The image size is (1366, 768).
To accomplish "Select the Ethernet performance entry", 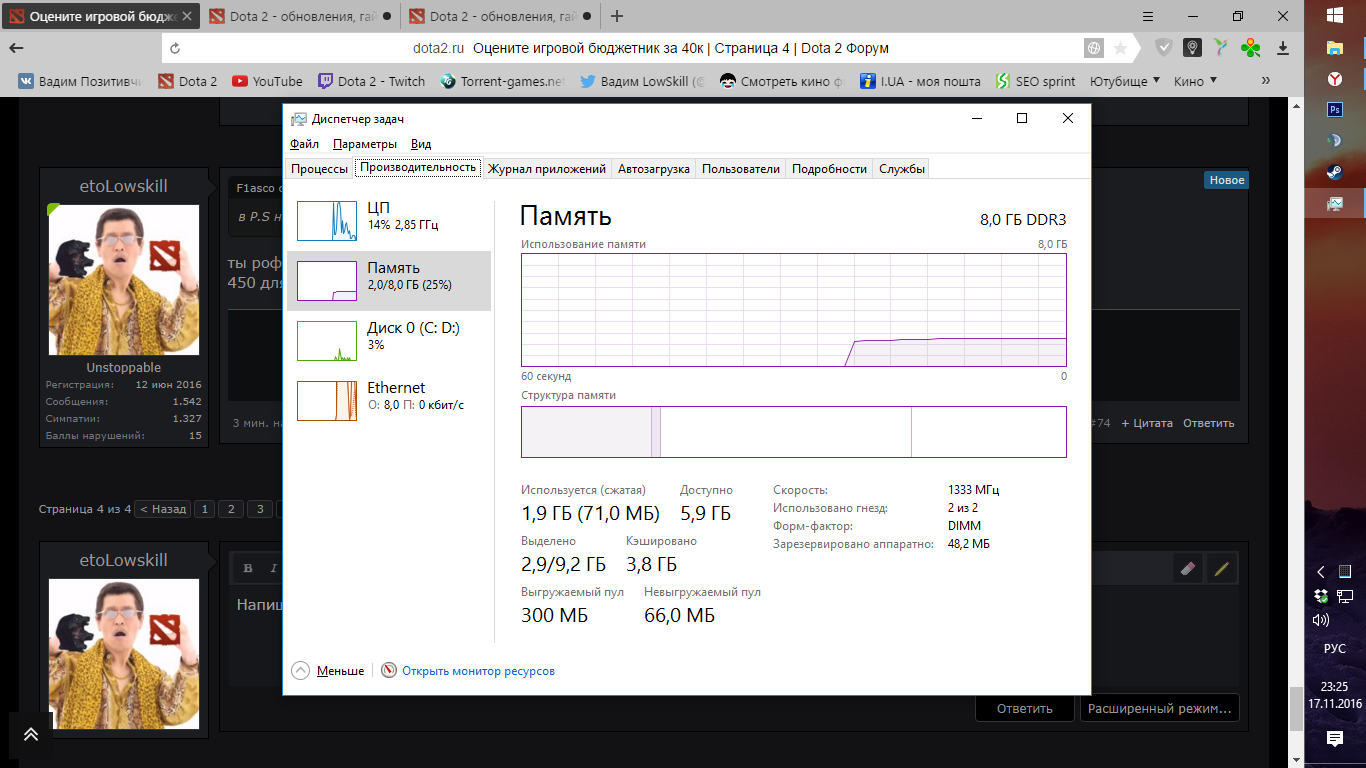I will [389, 400].
